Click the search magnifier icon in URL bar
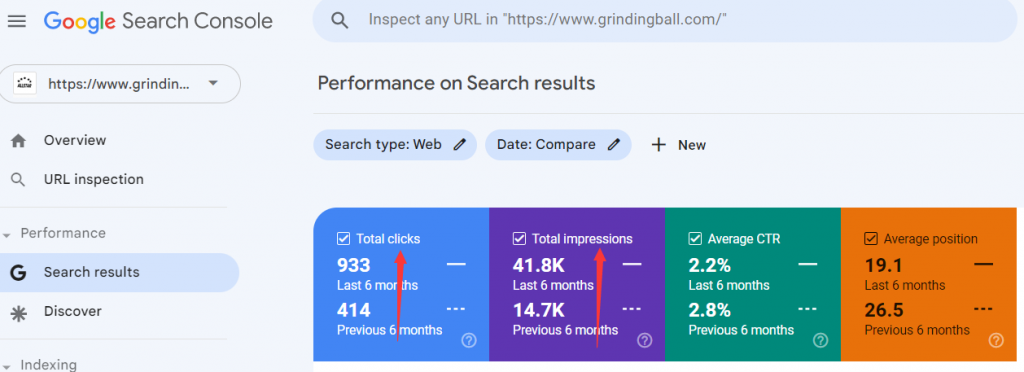This screenshot has width=1024, height=372. point(339,20)
